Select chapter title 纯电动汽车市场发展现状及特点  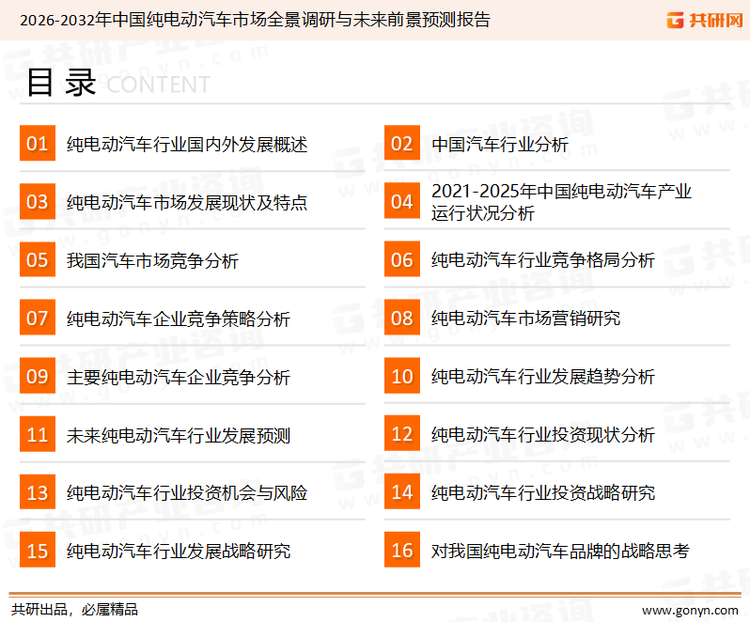[187, 203]
